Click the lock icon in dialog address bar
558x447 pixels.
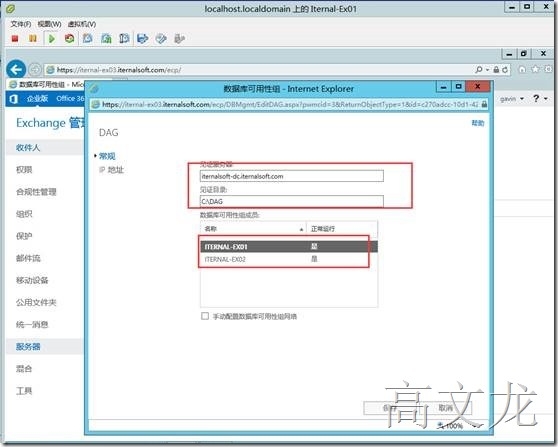(x=484, y=104)
